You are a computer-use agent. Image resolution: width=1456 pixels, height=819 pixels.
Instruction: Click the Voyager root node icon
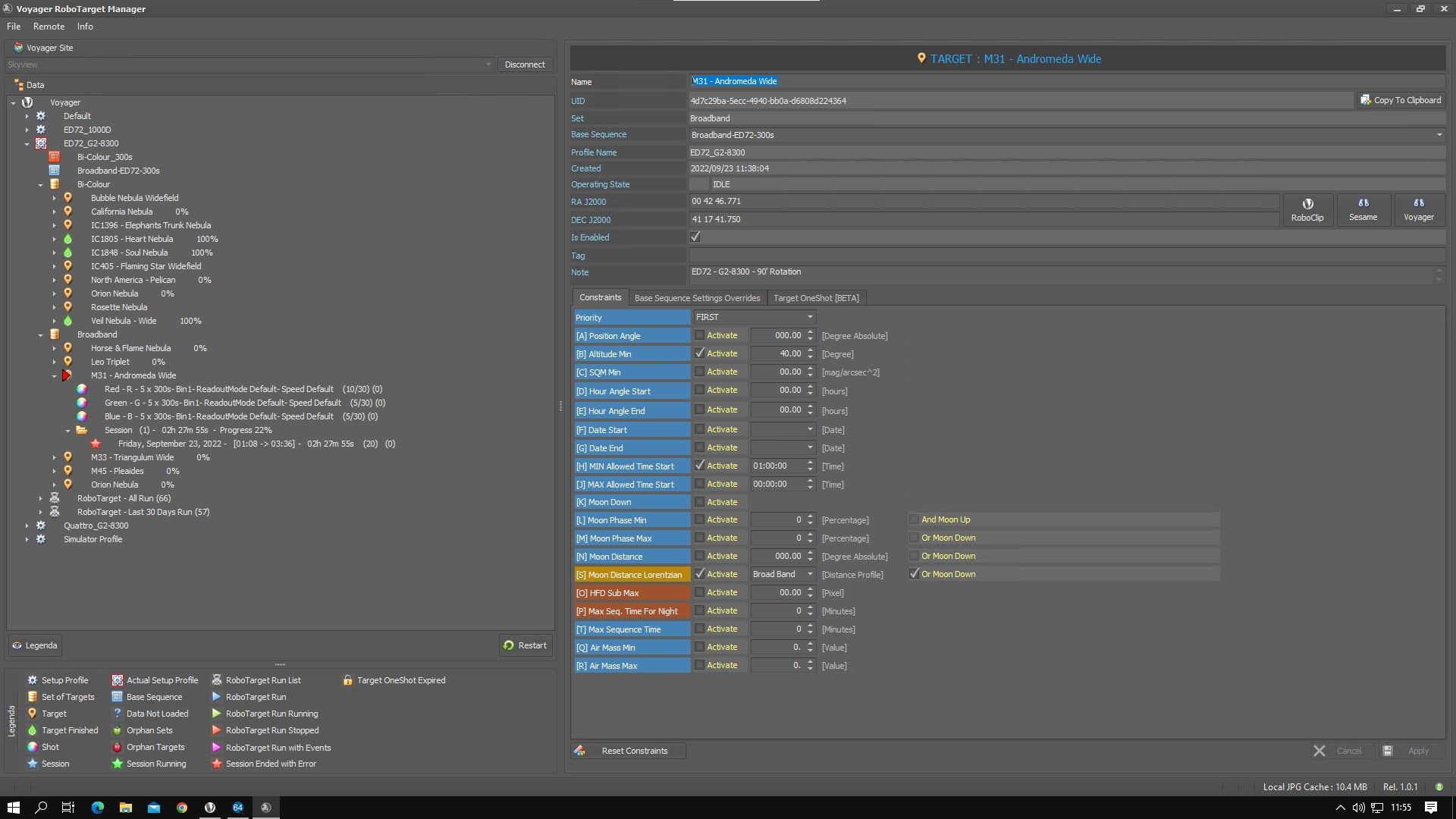click(27, 102)
